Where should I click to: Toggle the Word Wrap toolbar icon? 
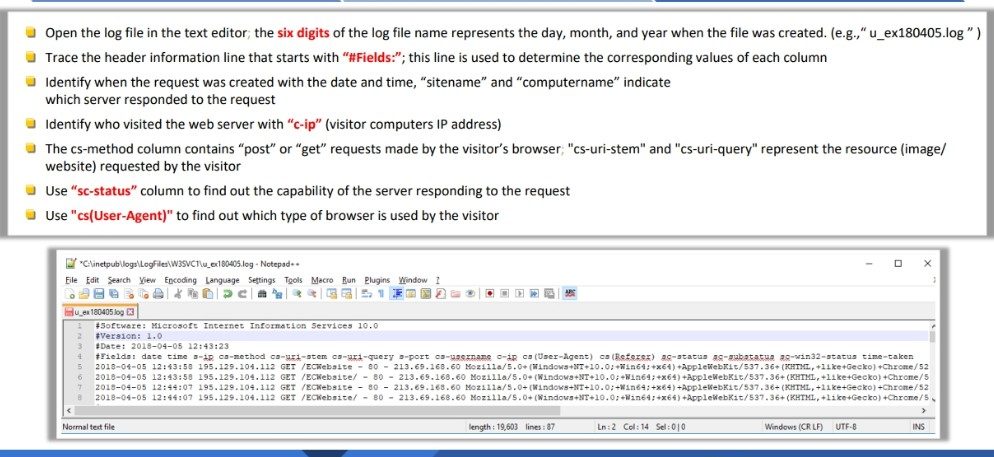(x=366, y=293)
